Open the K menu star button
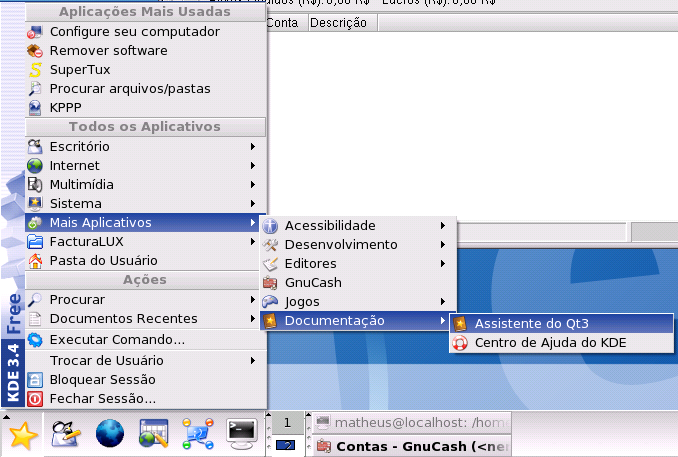The image size is (678, 457). click(x=22, y=435)
